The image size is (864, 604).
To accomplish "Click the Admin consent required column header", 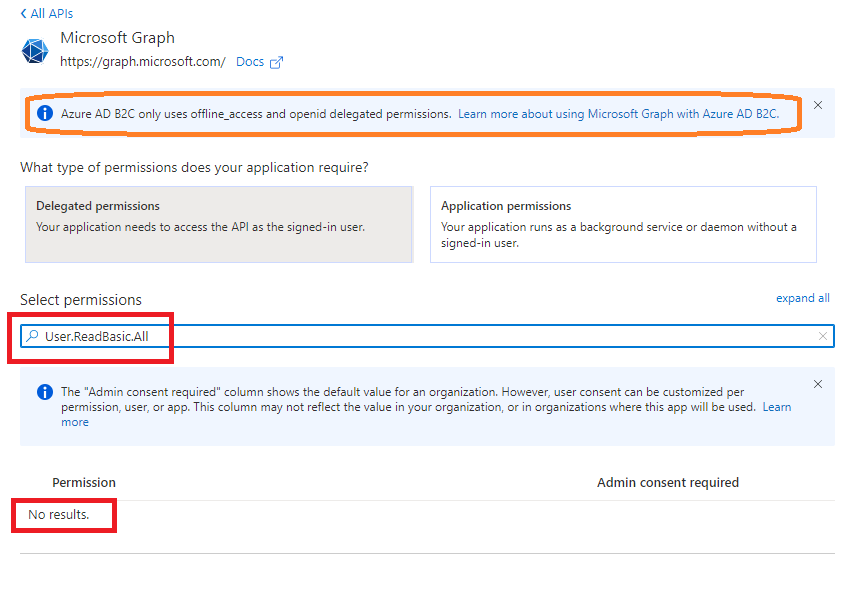I will pos(668,482).
